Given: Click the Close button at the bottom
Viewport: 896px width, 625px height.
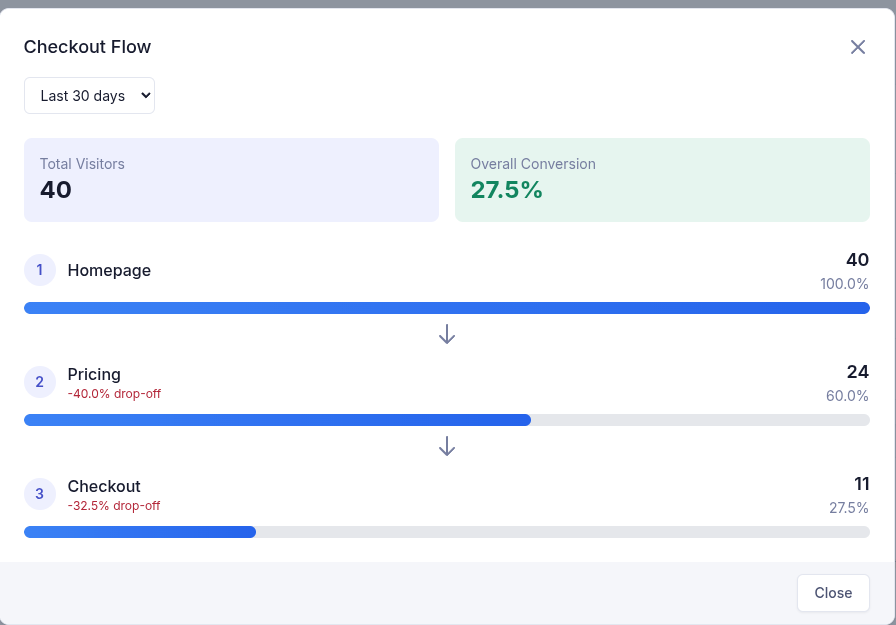Looking at the screenshot, I should pyautogui.click(x=833, y=593).
